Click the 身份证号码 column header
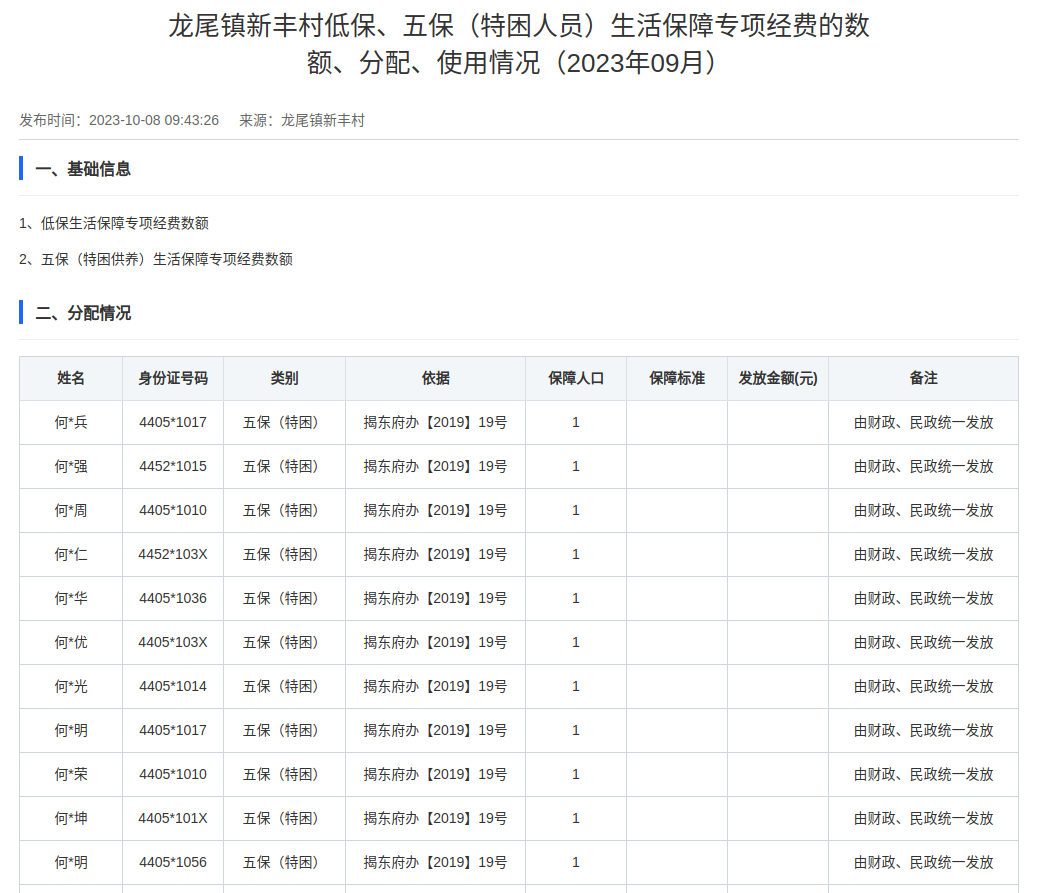The height and width of the screenshot is (893, 1038). (173, 378)
